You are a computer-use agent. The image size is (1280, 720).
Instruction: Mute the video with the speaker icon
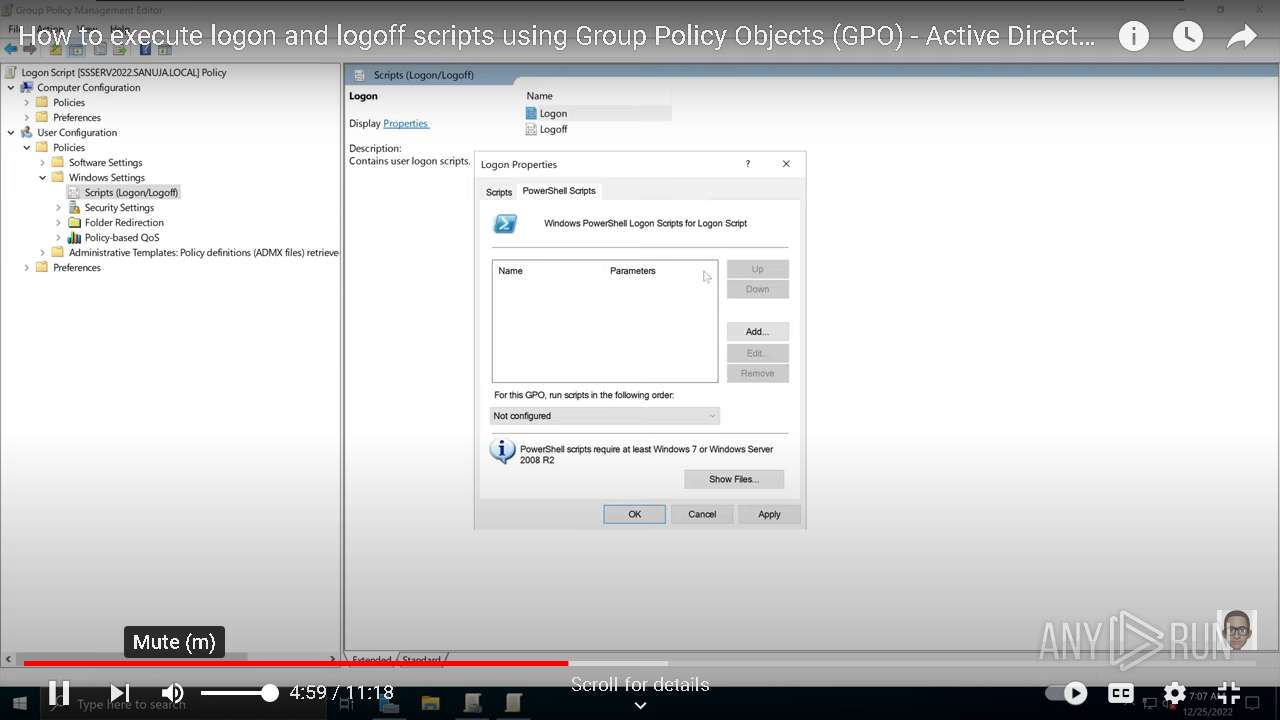pos(173,692)
